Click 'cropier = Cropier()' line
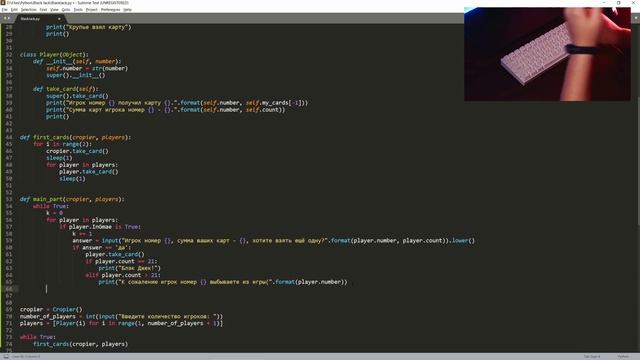 (51, 309)
